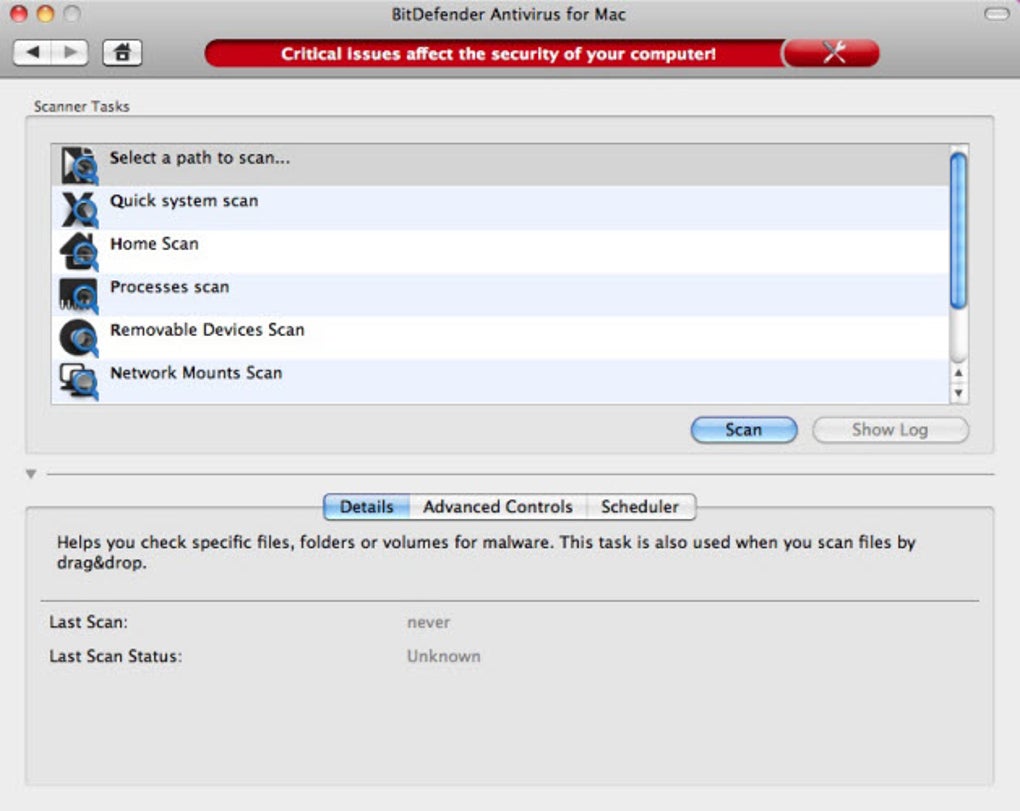This screenshot has width=1020, height=811.
Task: Start the selected task with Scan button
Action: [744, 430]
